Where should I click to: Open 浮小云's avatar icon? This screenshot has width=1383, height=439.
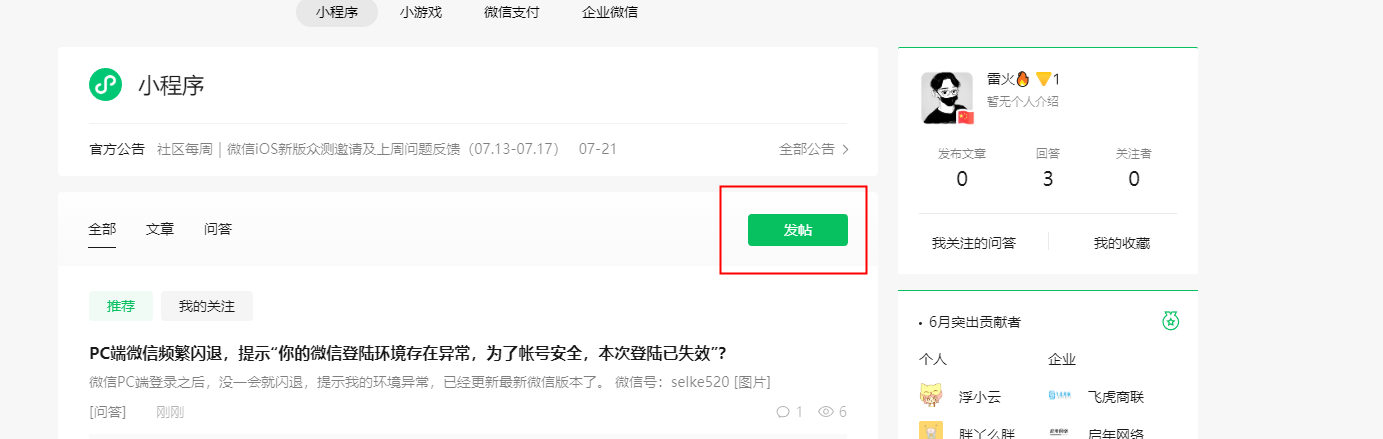(x=932, y=396)
